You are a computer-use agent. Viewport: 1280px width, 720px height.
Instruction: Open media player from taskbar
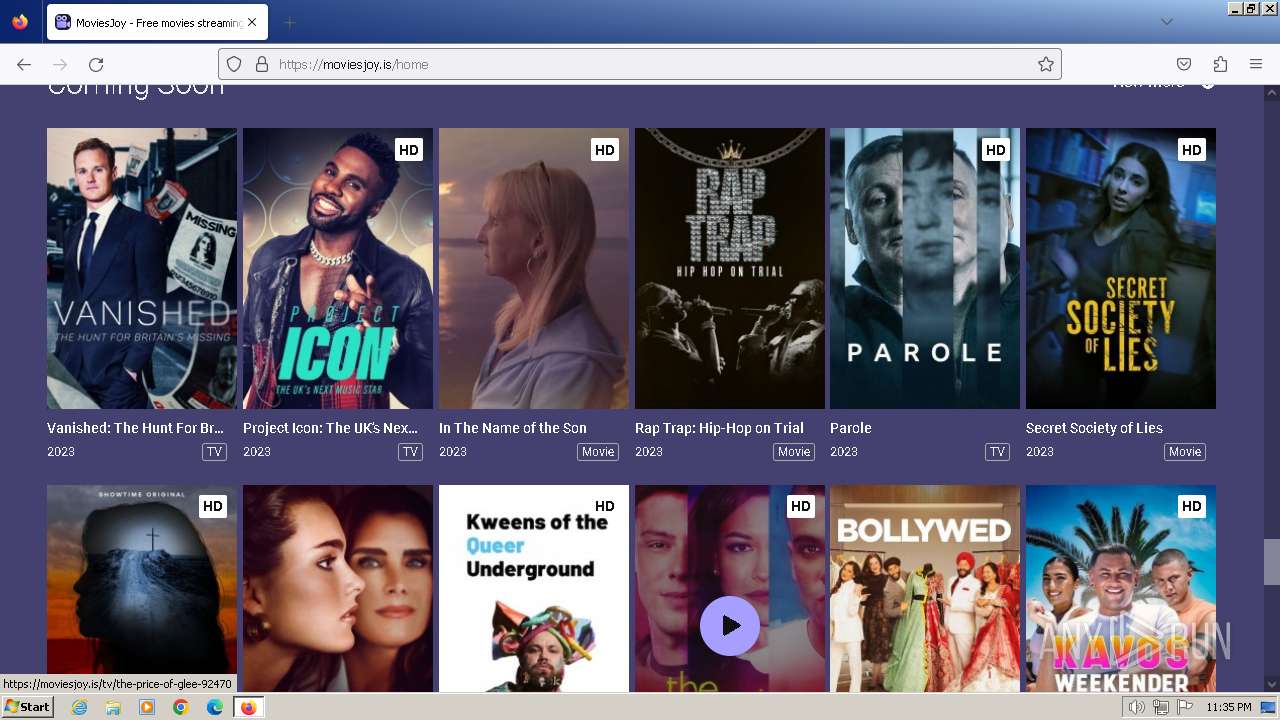147,707
